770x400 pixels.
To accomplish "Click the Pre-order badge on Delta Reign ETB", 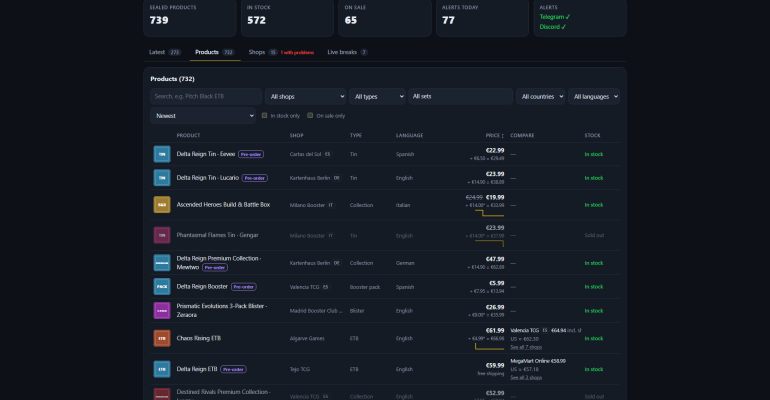I will coord(233,369).
